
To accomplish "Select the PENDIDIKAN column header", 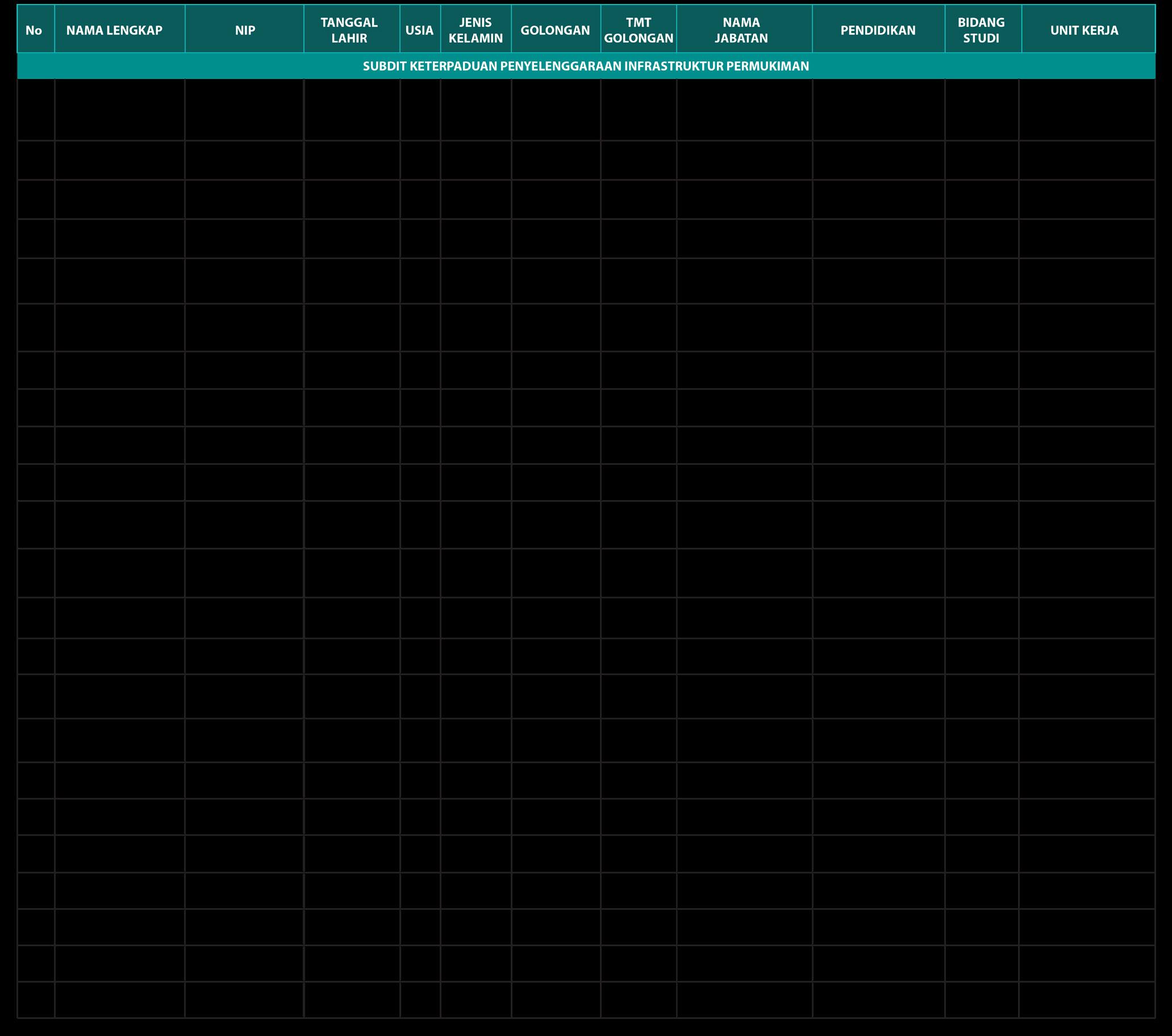I will [x=879, y=29].
